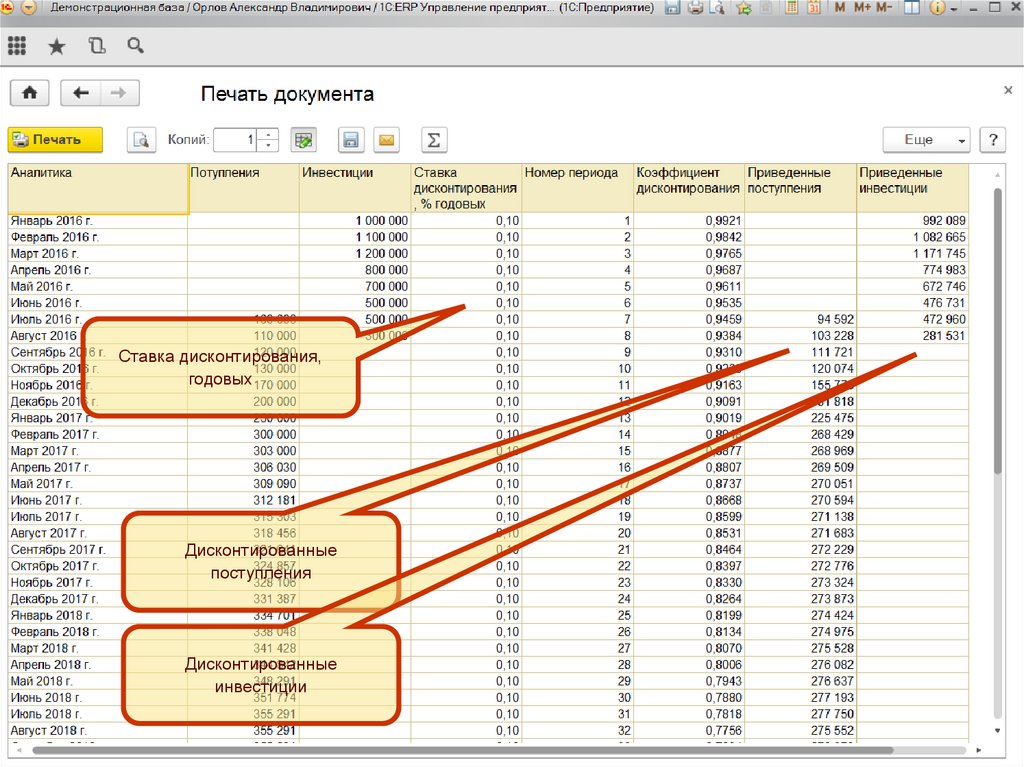Calculate sum with sigma button

click(x=433, y=140)
